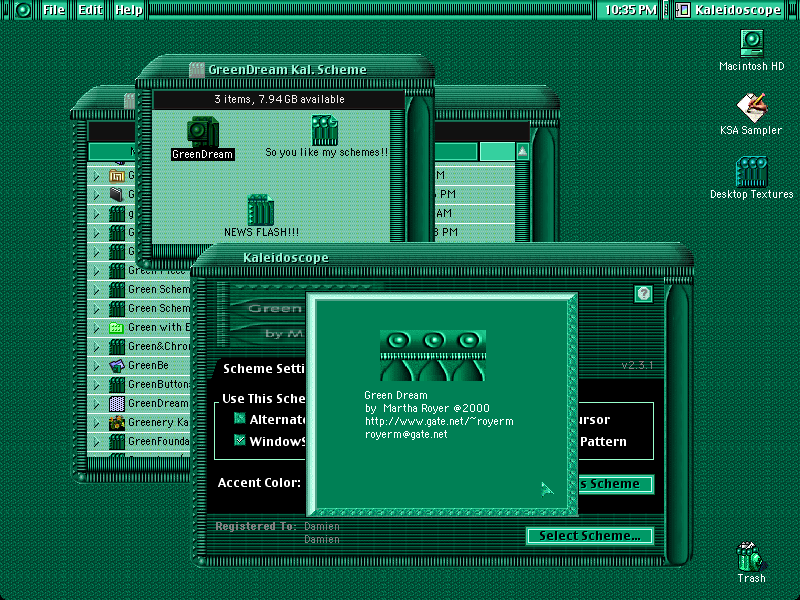The image size is (800, 600).
Task: Expand the "Green&Chro" row triangle
Action: pyautogui.click(x=96, y=347)
